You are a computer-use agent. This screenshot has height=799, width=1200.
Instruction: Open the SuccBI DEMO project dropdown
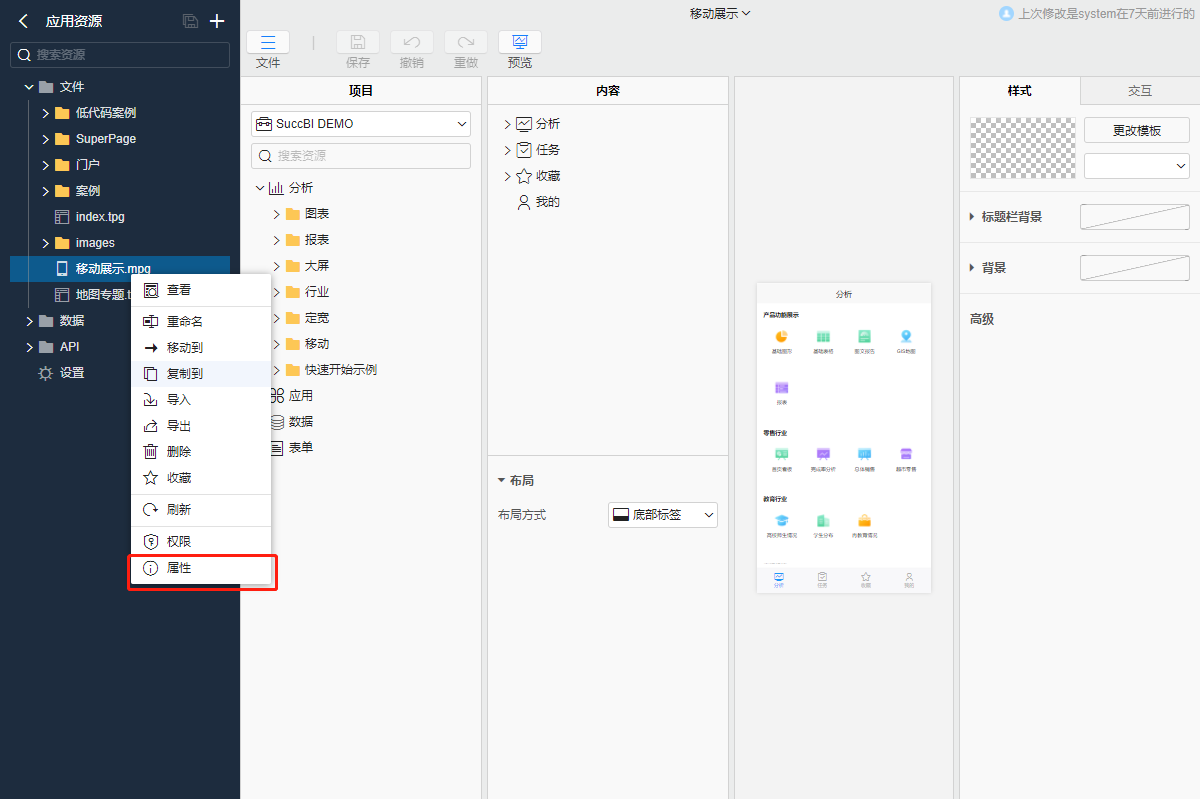361,124
